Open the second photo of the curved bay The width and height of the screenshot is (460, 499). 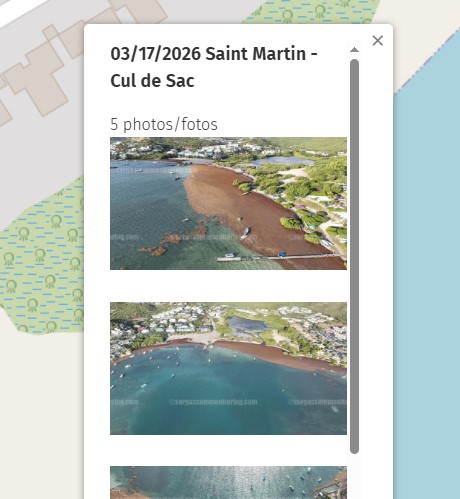(228, 368)
